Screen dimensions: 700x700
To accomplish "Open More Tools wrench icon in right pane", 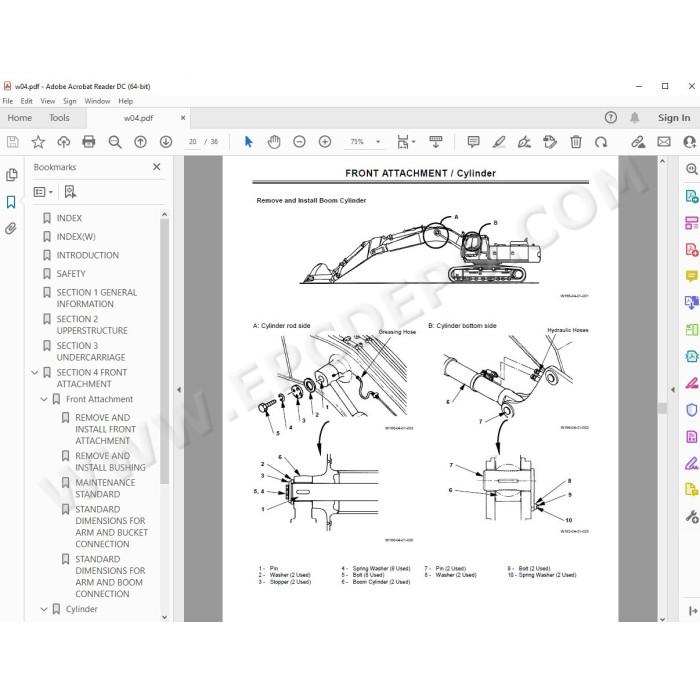I will (x=691, y=517).
